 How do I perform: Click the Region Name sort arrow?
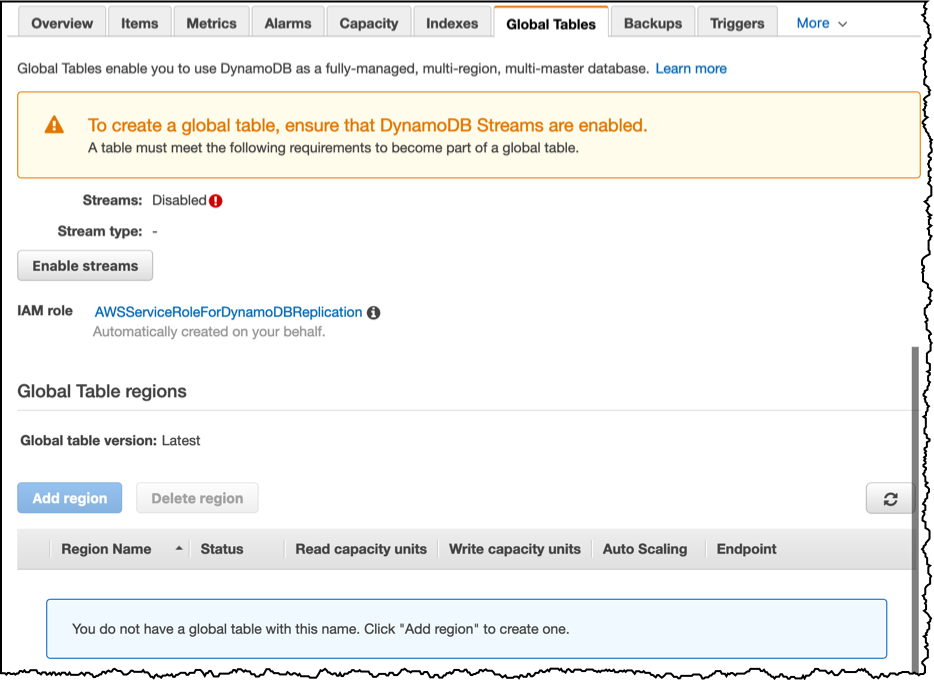[179, 548]
